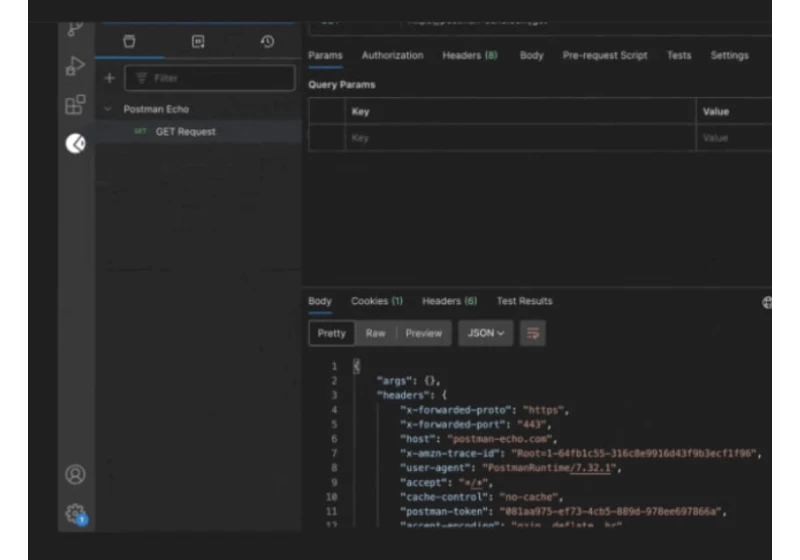The width and height of the screenshot is (800, 560).
Task: Click the Query Params heading
Action: [x=341, y=85]
